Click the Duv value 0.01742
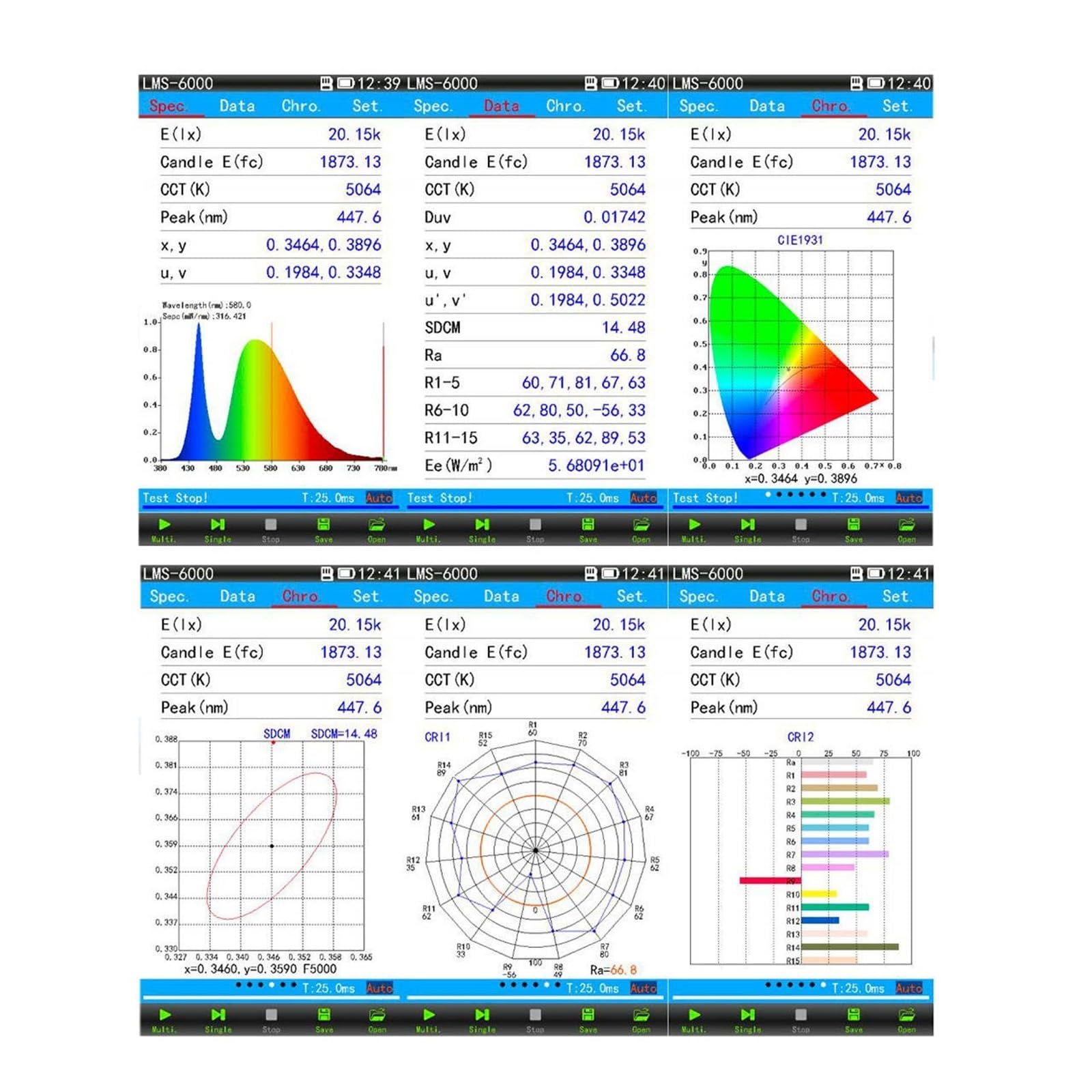 [x=614, y=217]
